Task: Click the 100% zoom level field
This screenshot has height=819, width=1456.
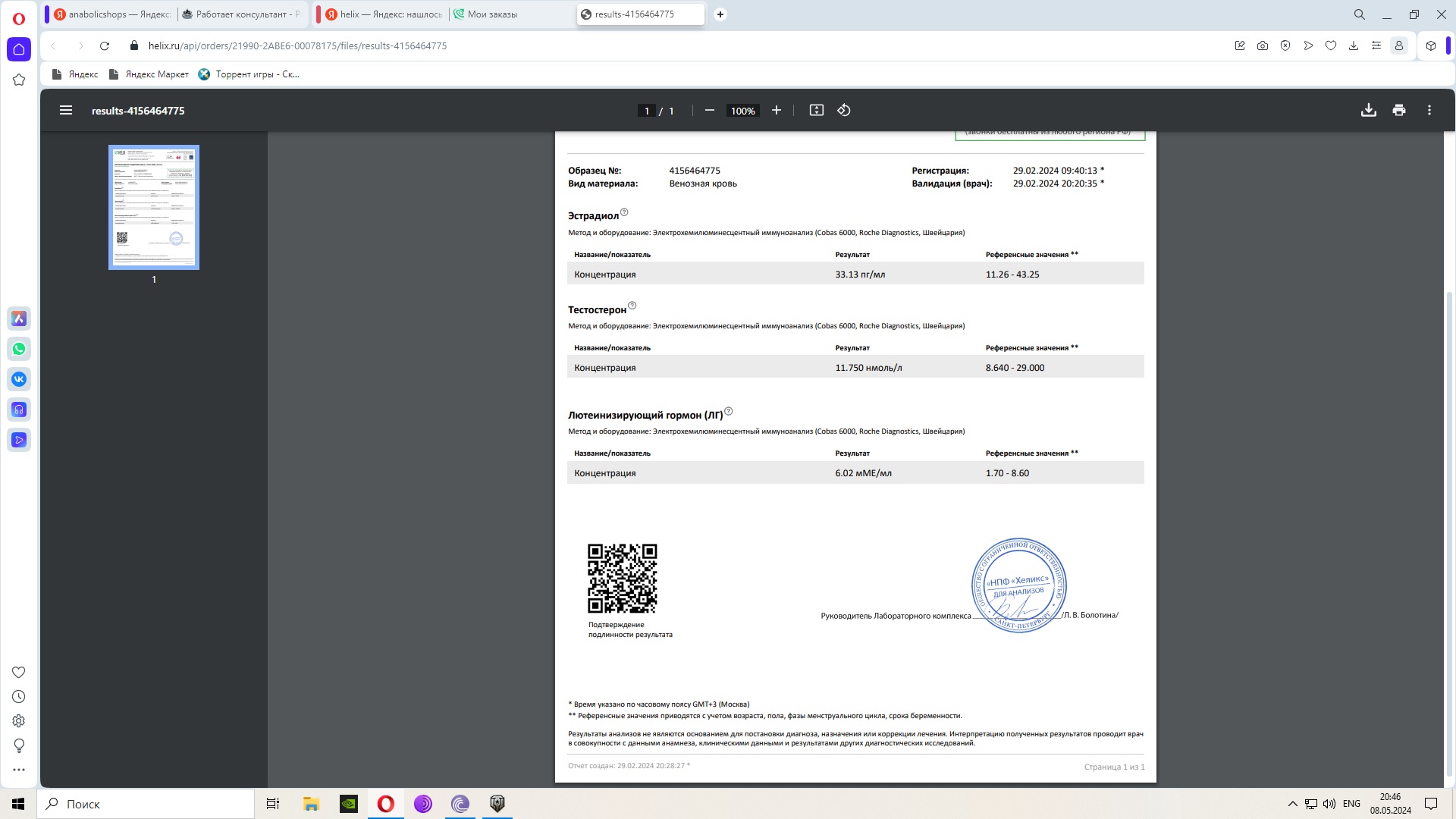Action: coord(742,111)
